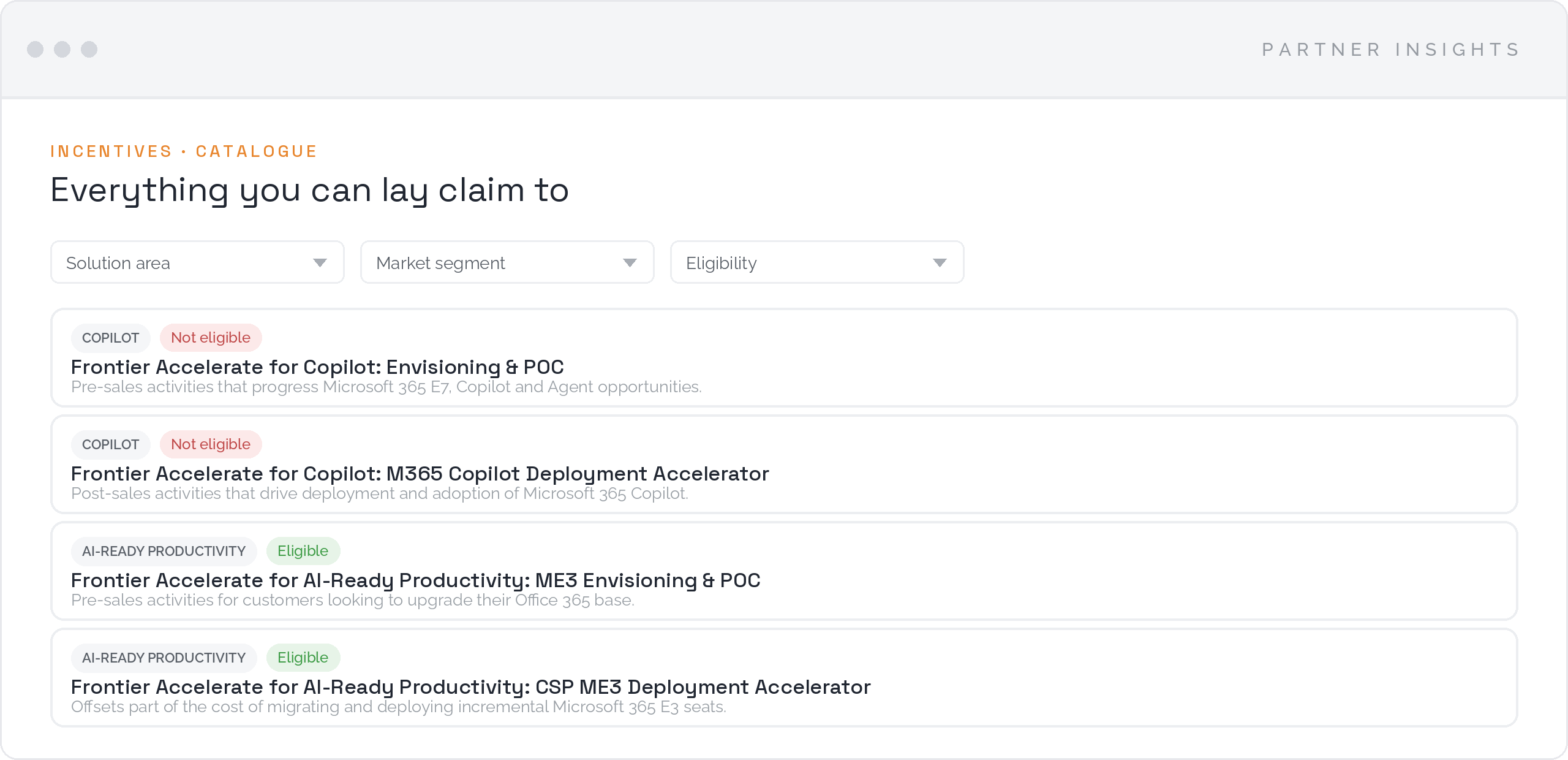The image size is (1568, 760).
Task: Click the "INCENTIVES · CATALOGUE" label
Action: pos(184,151)
